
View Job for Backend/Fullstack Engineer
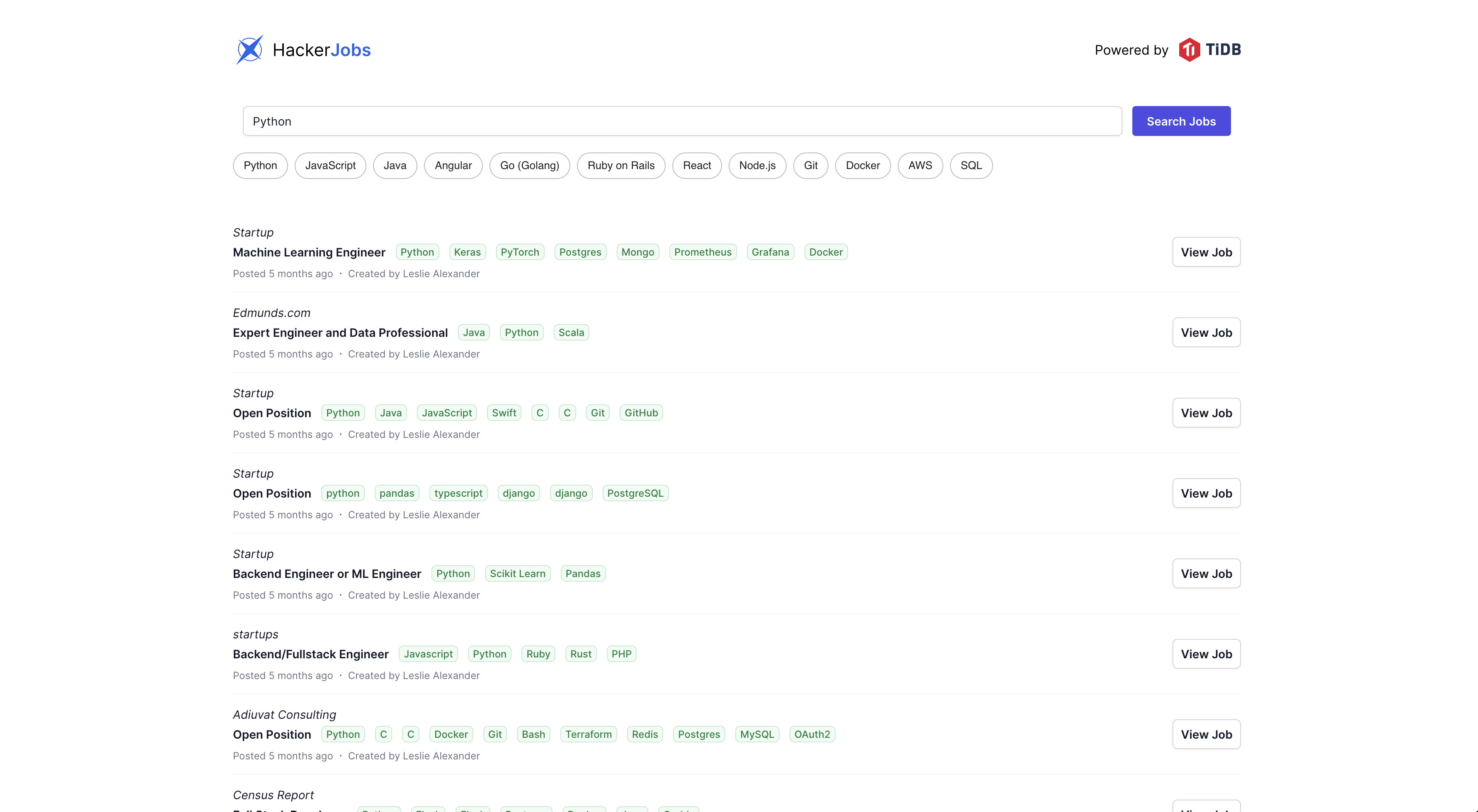click(x=1206, y=654)
